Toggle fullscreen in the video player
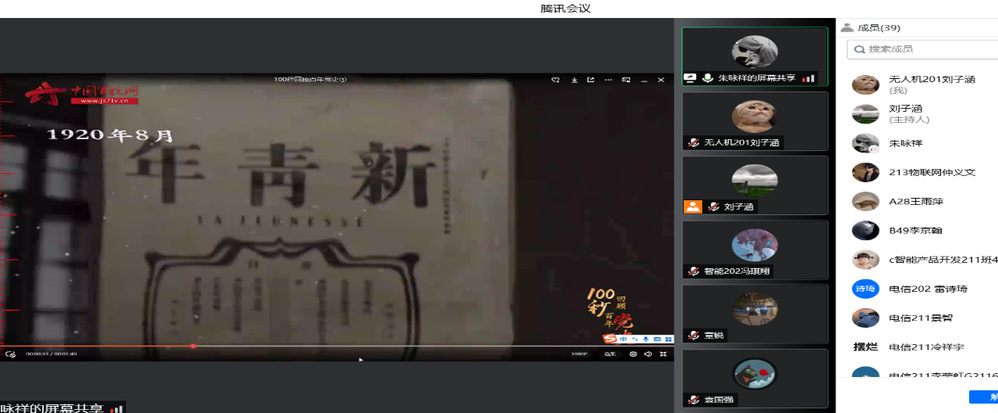998x413 pixels. pos(663,354)
